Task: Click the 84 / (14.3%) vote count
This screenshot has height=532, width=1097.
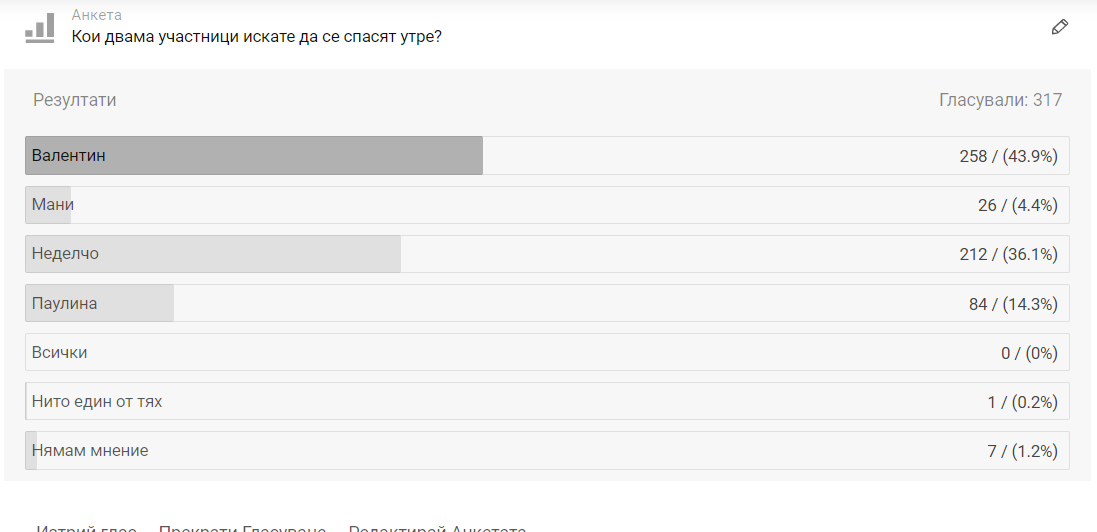Action: 1013,303
